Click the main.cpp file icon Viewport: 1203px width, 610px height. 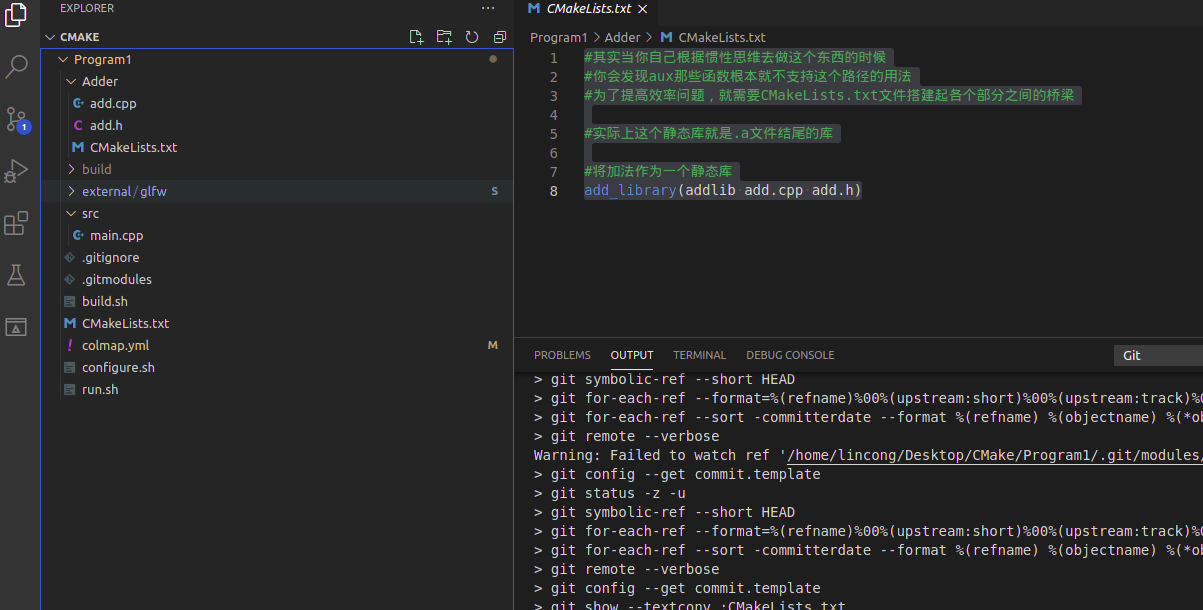[x=78, y=235]
